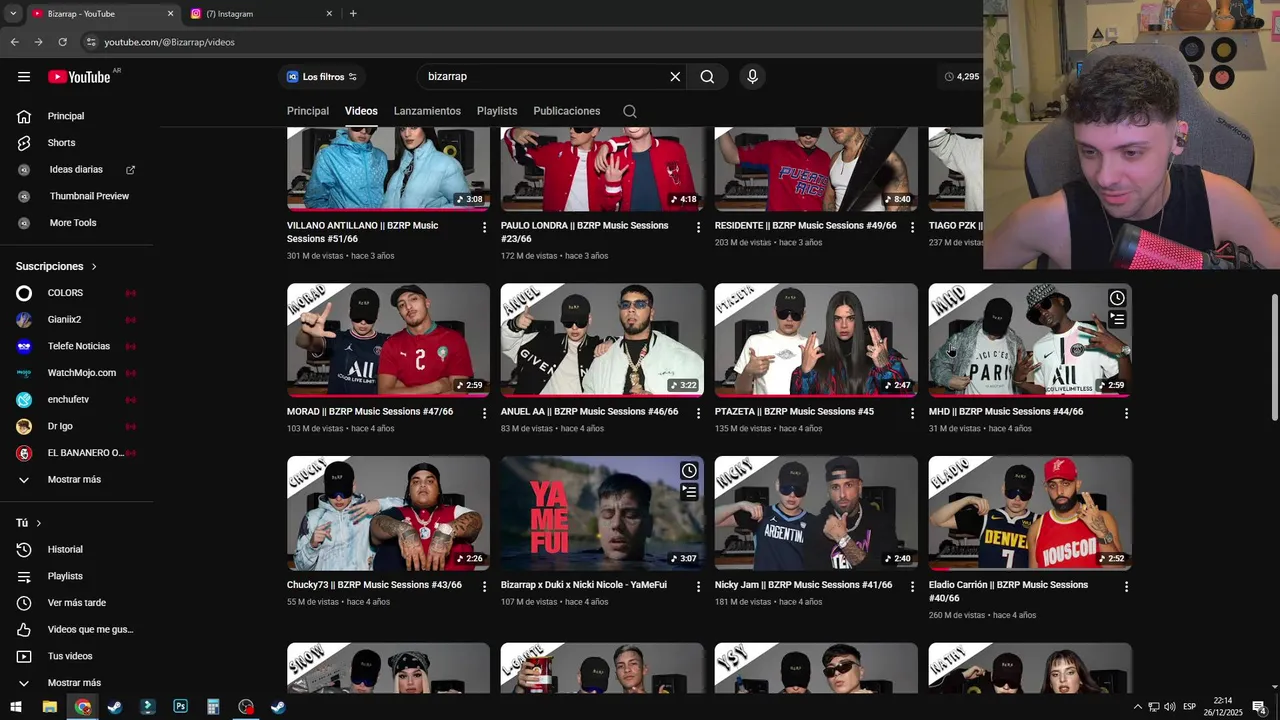Viewport: 1280px width, 720px height.
Task: Open the Los filtros filter button
Action: pyautogui.click(x=322, y=77)
